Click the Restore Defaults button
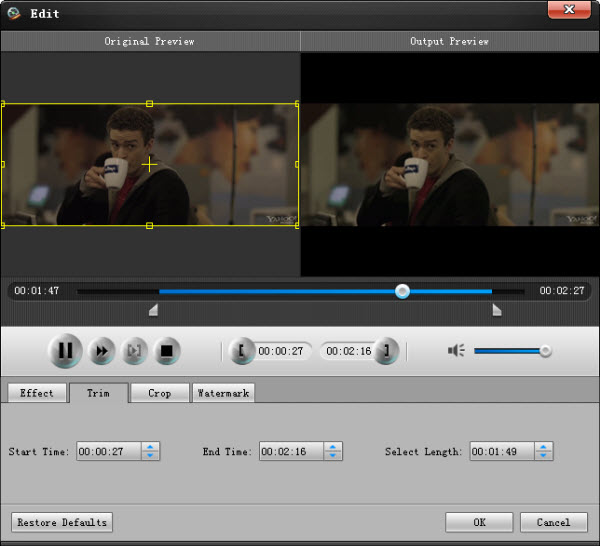This screenshot has width=600, height=546. pyautogui.click(x=62, y=522)
